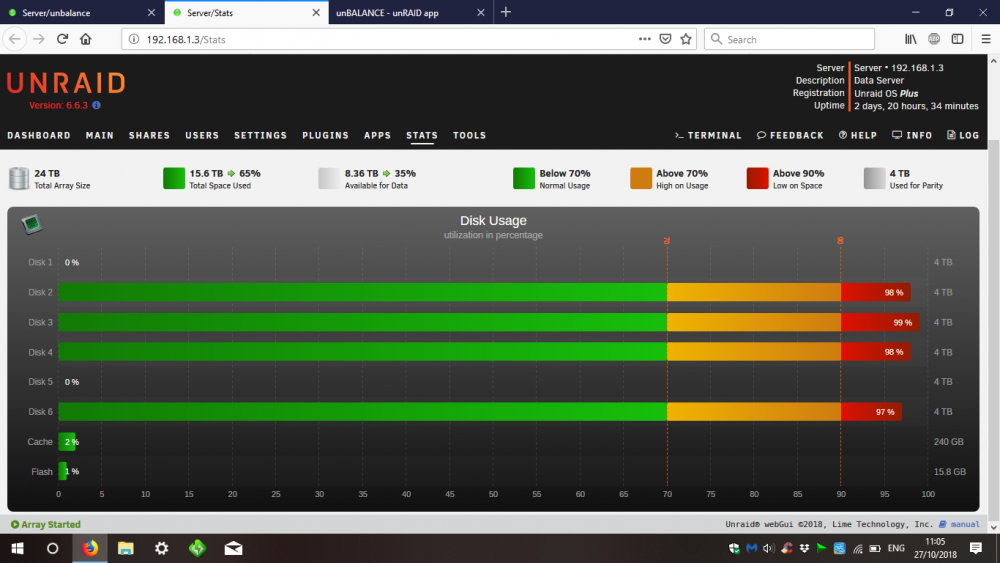
Task: Switch to the Server/unbalance tab
Action: [82, 12]
